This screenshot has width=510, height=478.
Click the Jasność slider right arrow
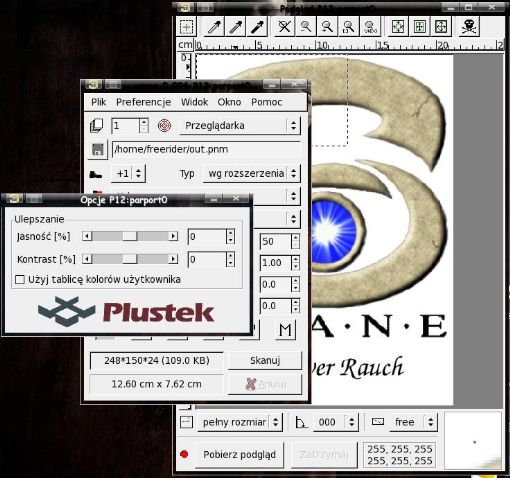[x=173, y=236]
